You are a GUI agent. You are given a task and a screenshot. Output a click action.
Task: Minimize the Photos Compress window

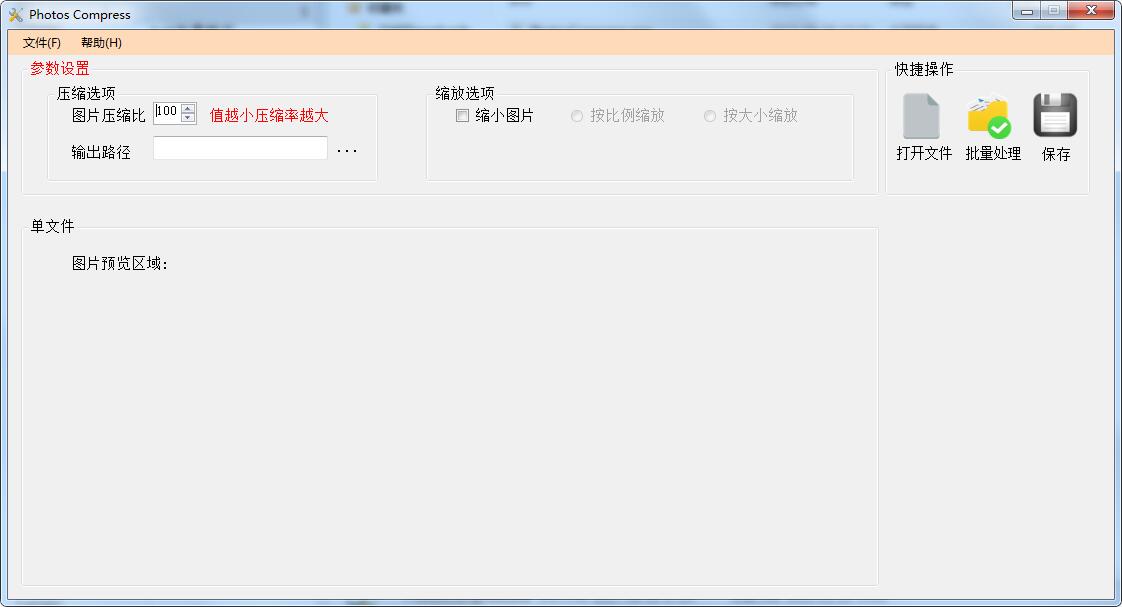(x=1026, y=11)
